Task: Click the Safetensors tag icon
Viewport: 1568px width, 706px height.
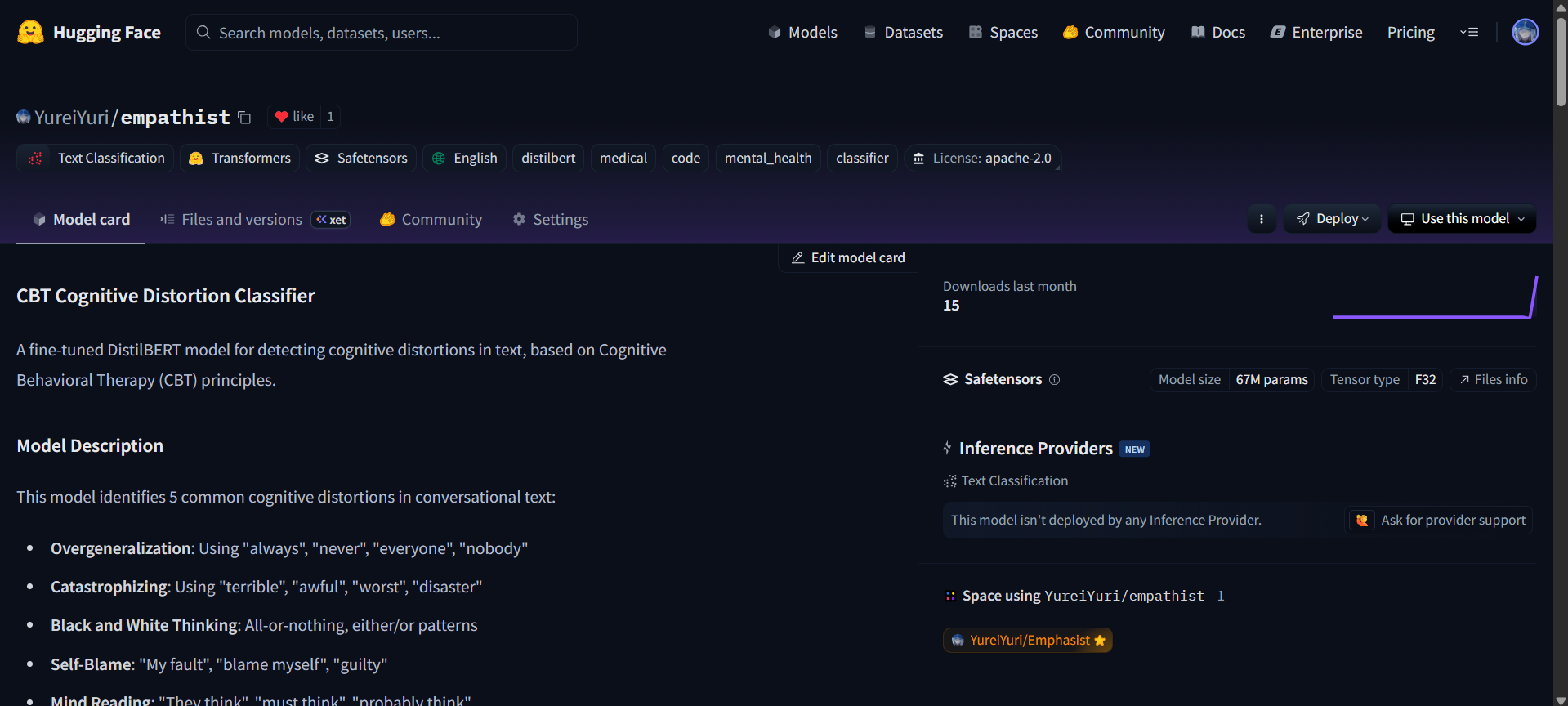Action: (x=322, y=159)
